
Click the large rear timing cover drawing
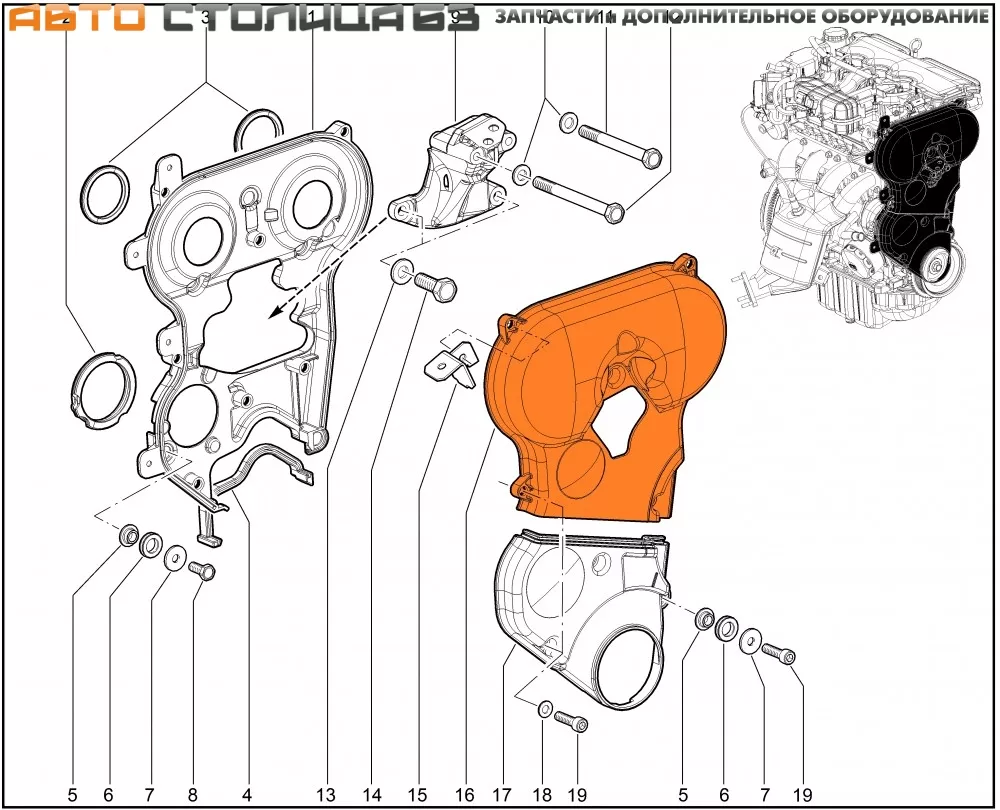[250, 300]
